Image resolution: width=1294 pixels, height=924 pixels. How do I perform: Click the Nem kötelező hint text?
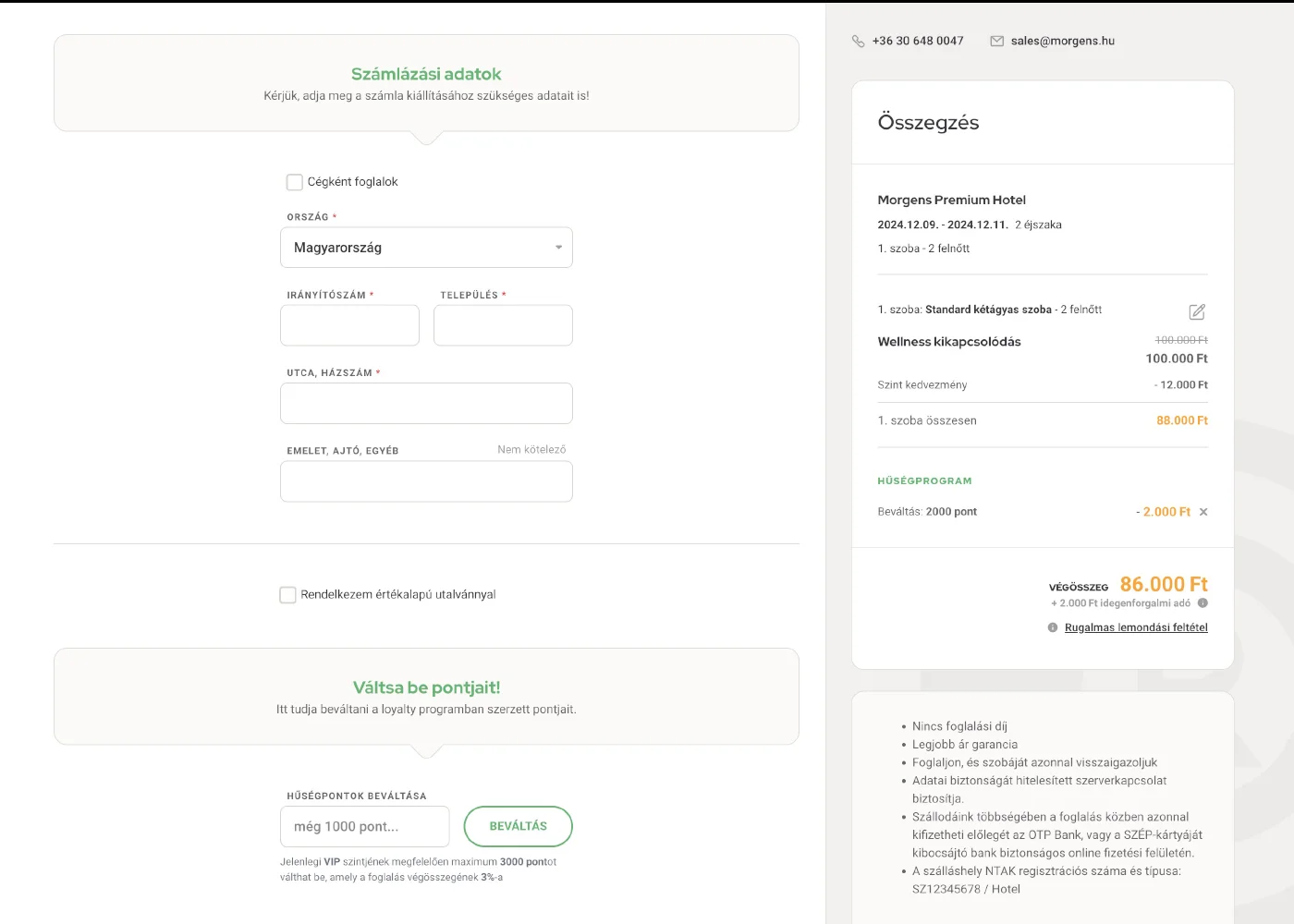(531, 450)
